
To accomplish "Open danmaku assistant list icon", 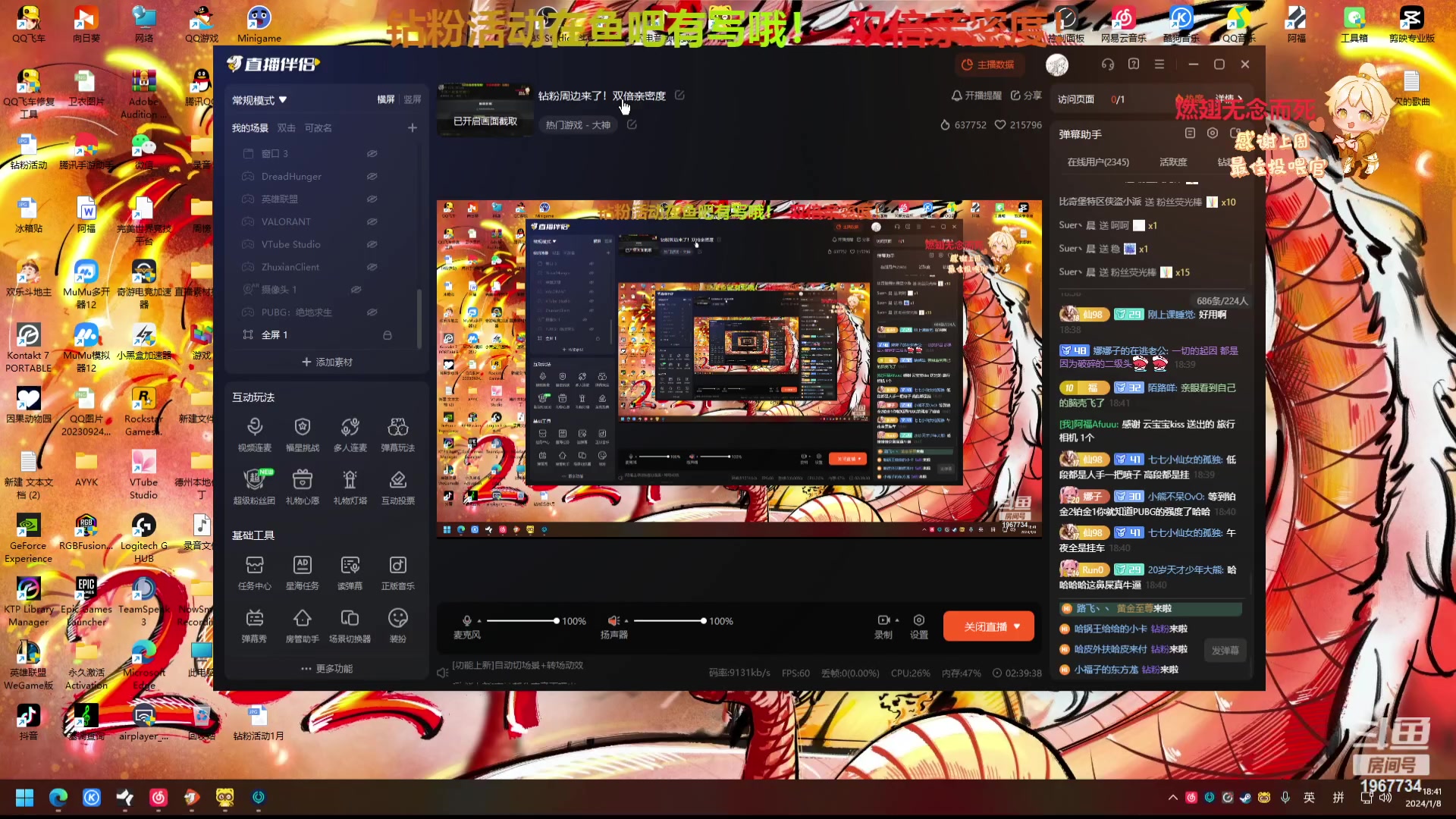I will click(1190, 133).
